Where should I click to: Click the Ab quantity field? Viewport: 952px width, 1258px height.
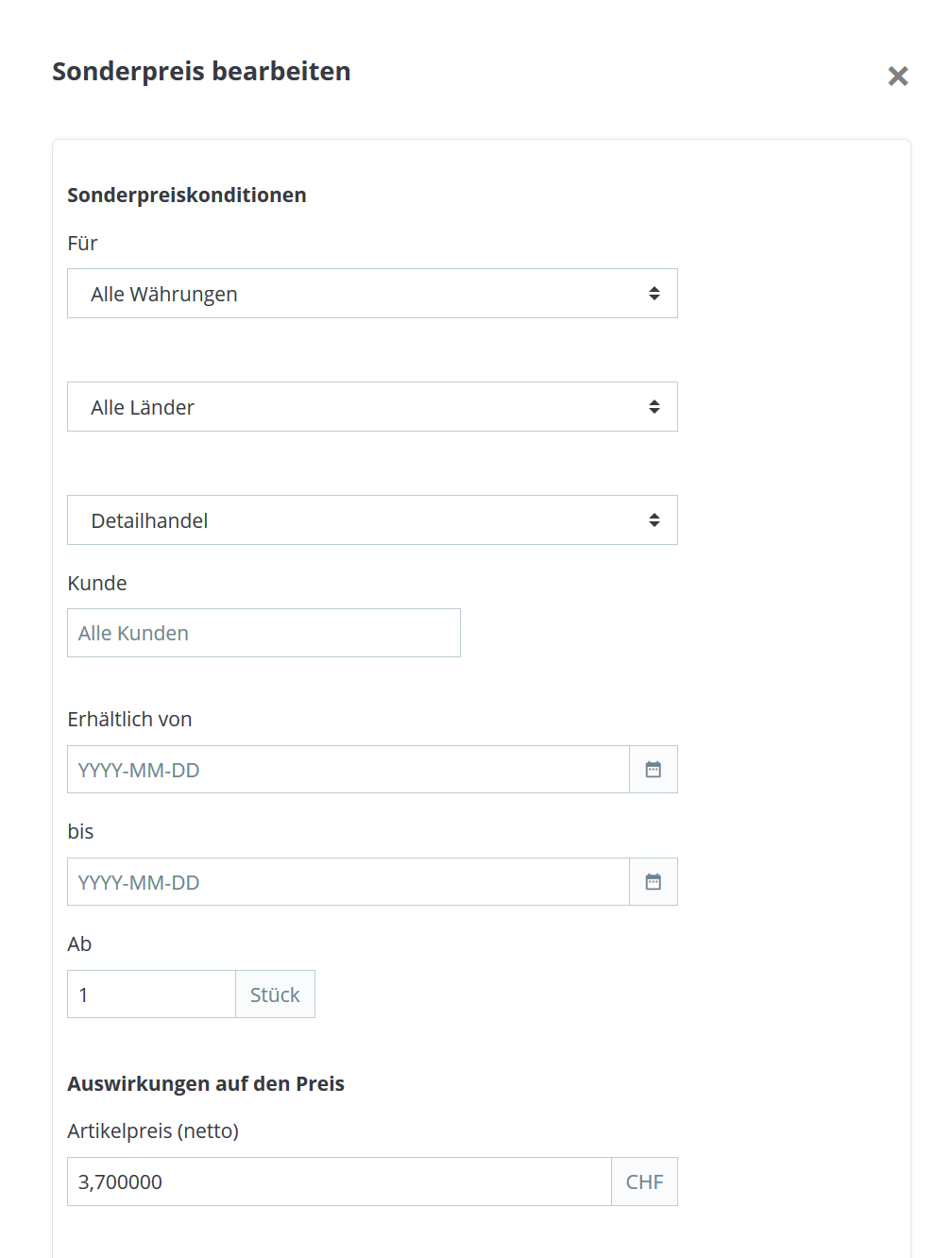[151, 994]
